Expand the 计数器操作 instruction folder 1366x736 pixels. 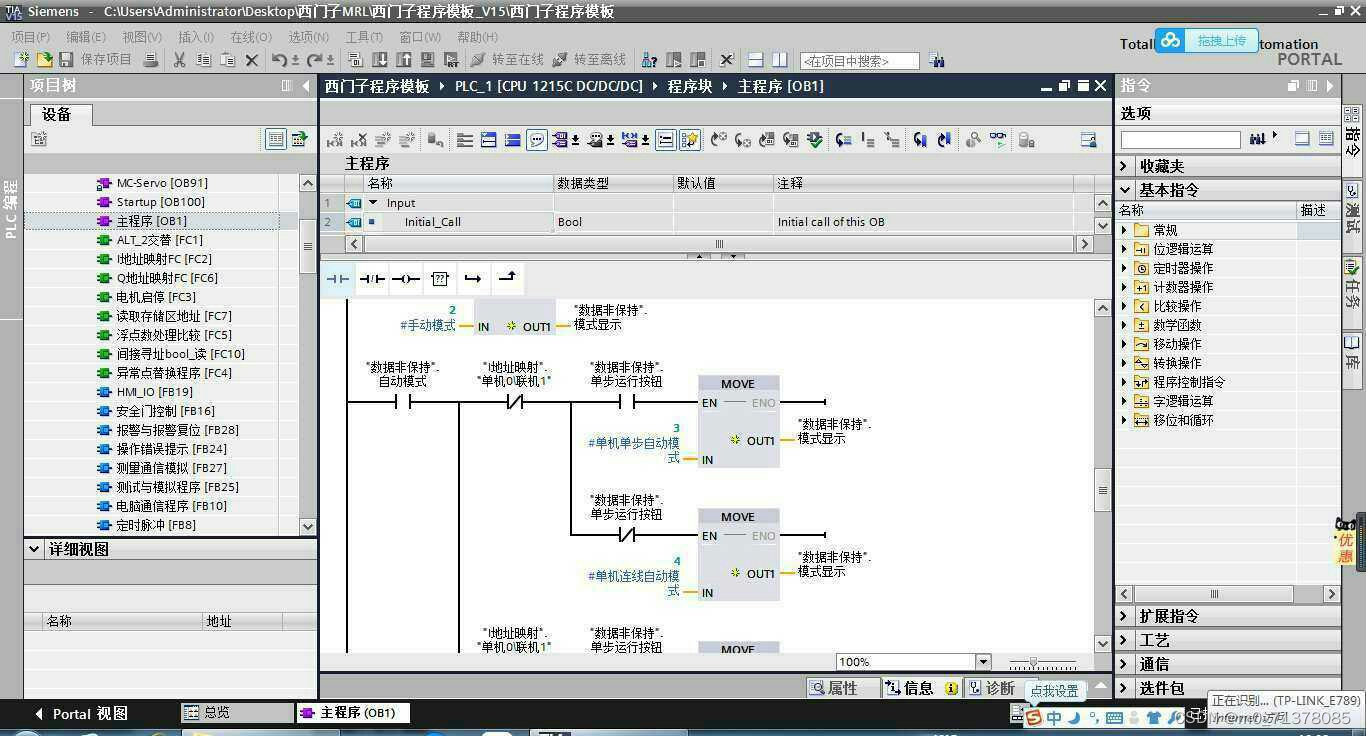tap(1124, 287)
